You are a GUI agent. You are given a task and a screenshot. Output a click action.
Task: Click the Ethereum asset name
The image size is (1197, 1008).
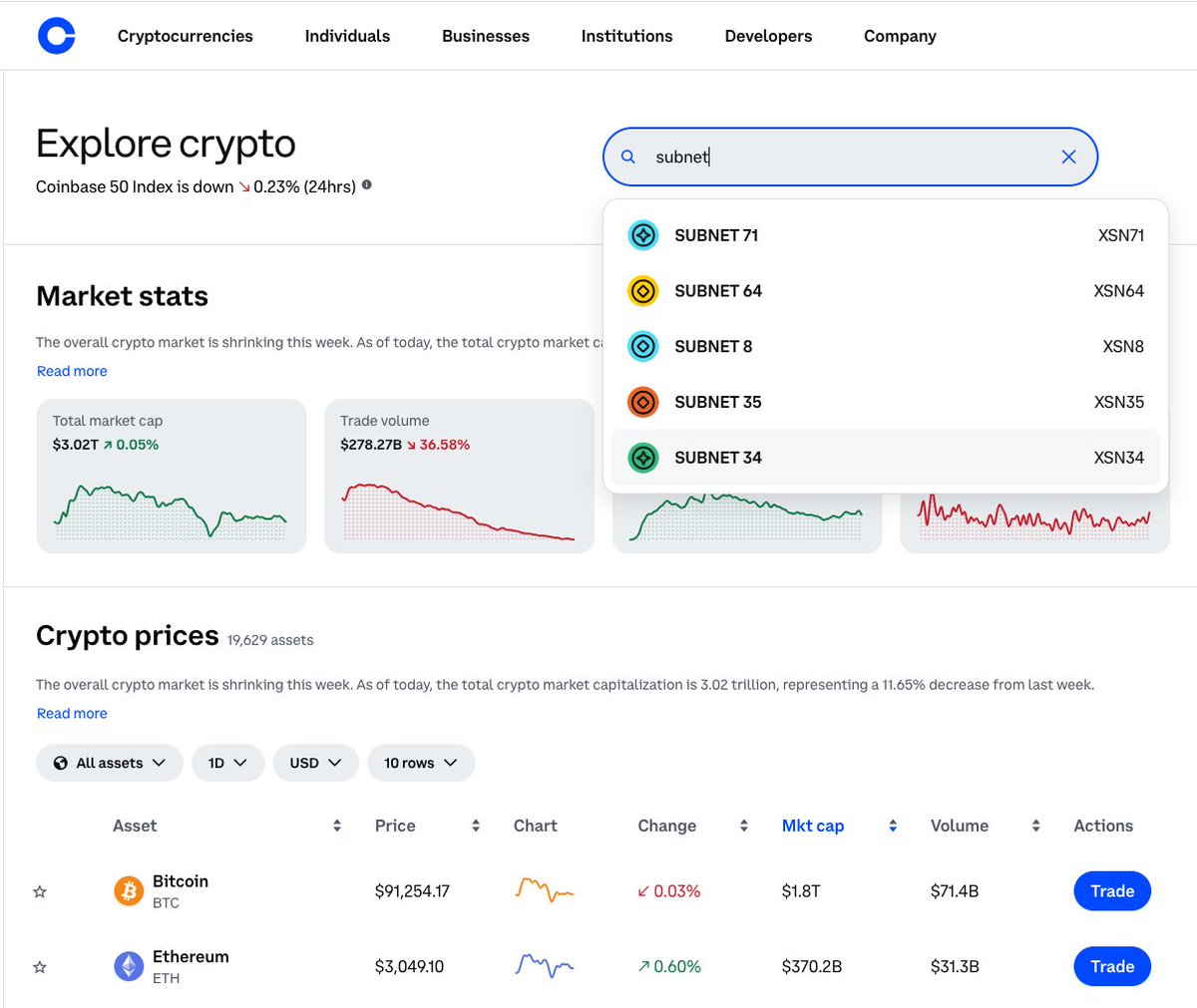click(x=191, y=956)
